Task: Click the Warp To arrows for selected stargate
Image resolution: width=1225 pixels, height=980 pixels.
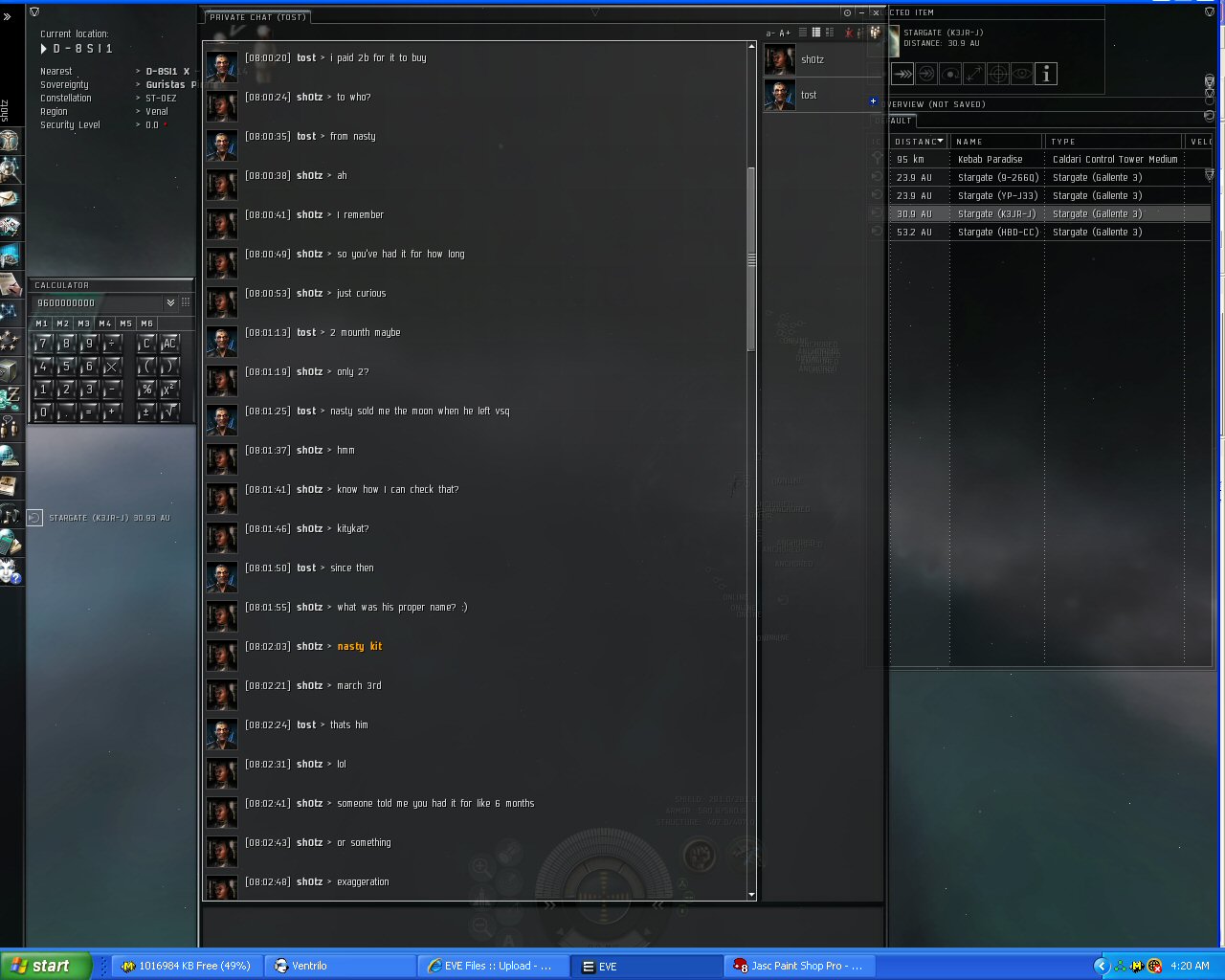Action: (x=902, y=74)
